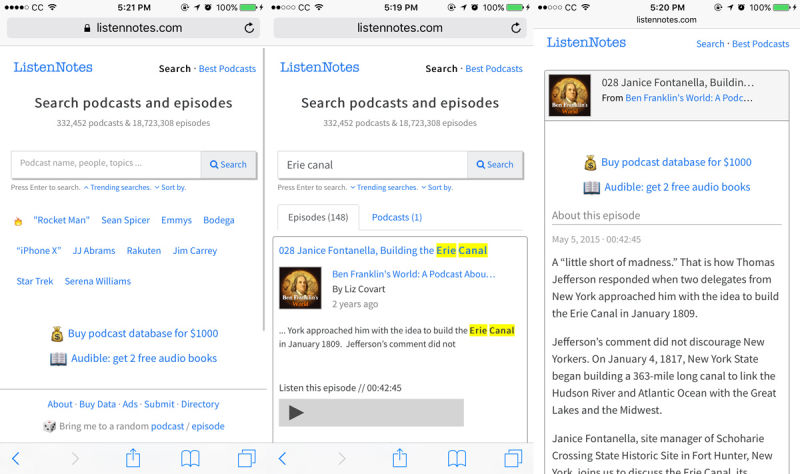Select trending search Rakuten
The width and height of the screenshot is (800, 474).
144,251
